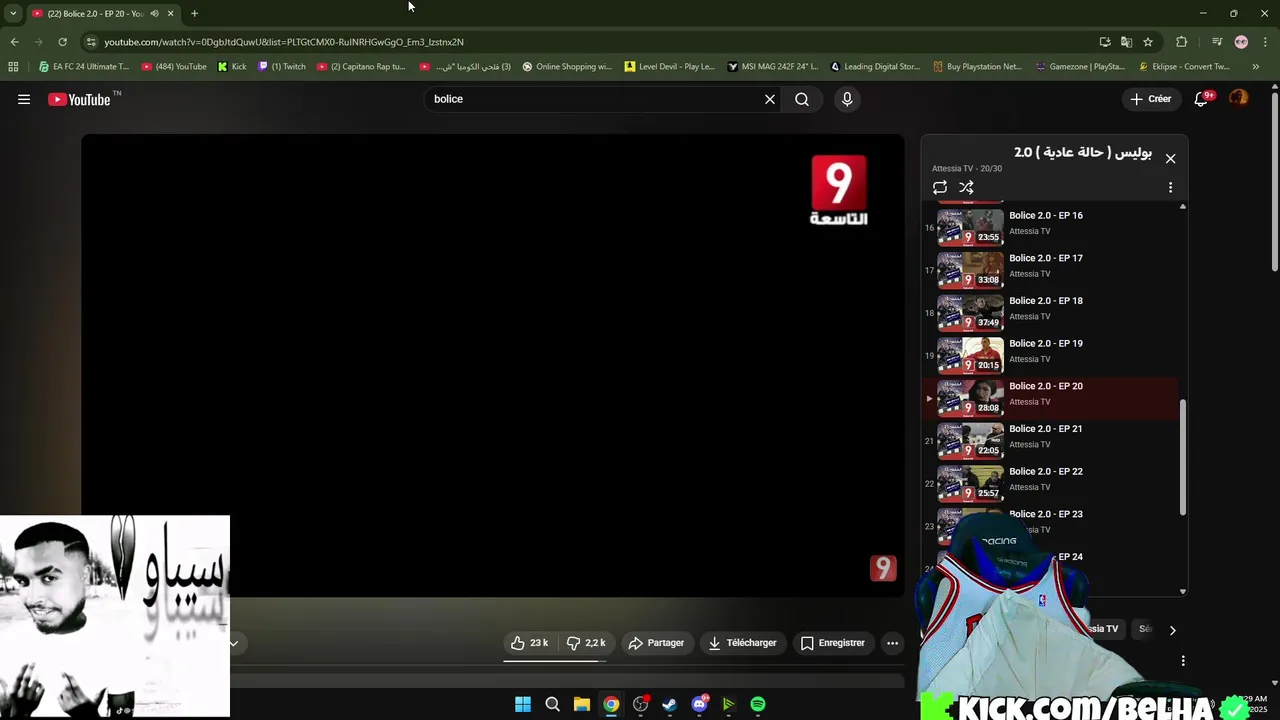Open the Chrome profile avatar

[1241, 42]
